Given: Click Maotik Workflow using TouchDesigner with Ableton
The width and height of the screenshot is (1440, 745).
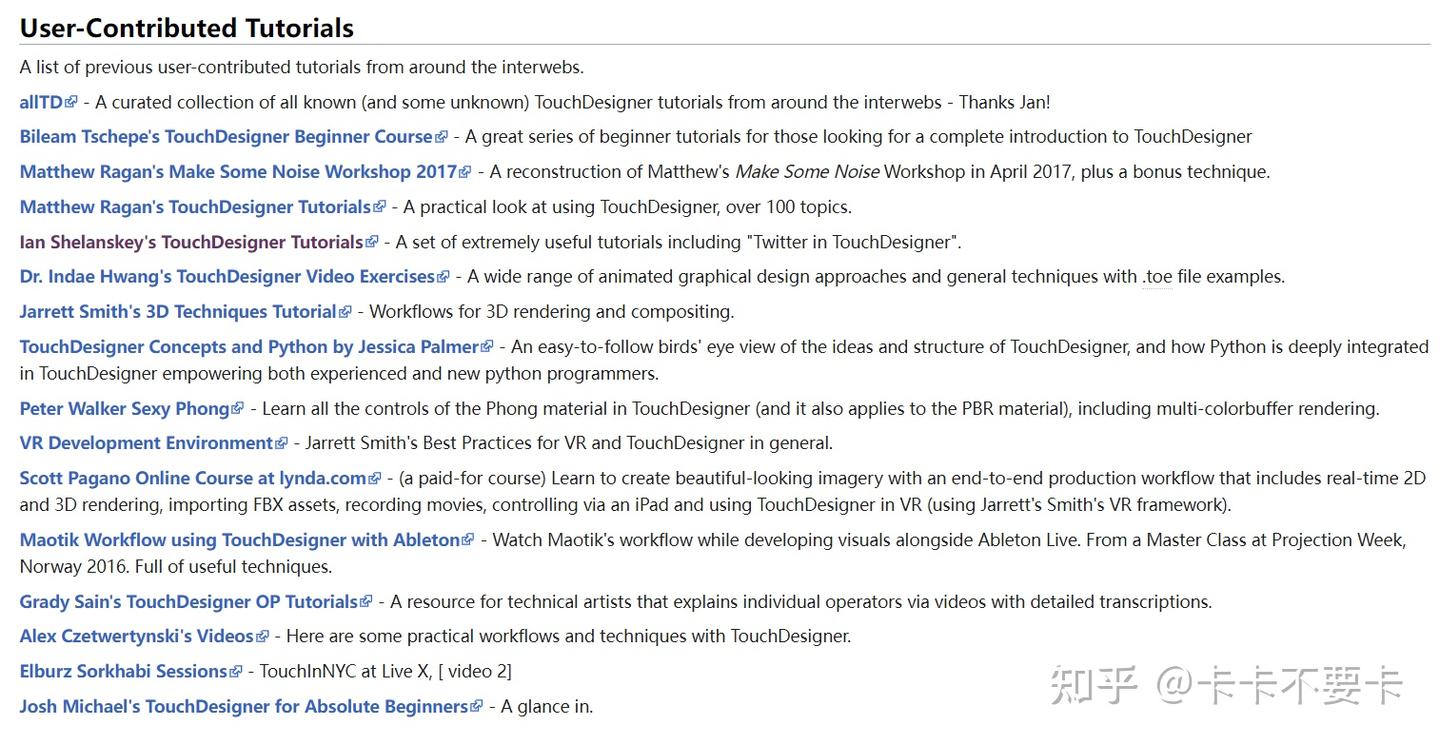Looking at the screenshot, I should click(239, 540).
